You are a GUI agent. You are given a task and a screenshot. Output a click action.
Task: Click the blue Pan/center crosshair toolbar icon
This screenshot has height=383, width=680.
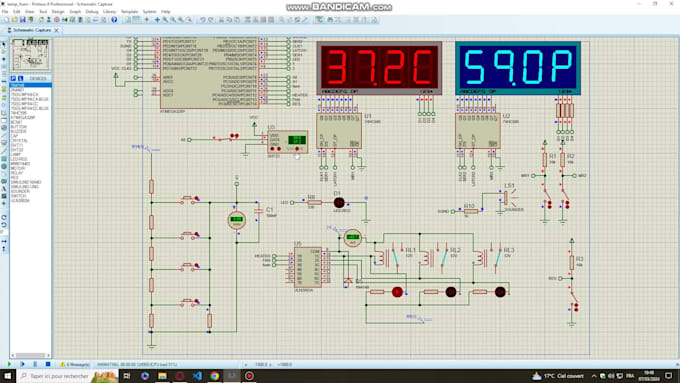157,20
